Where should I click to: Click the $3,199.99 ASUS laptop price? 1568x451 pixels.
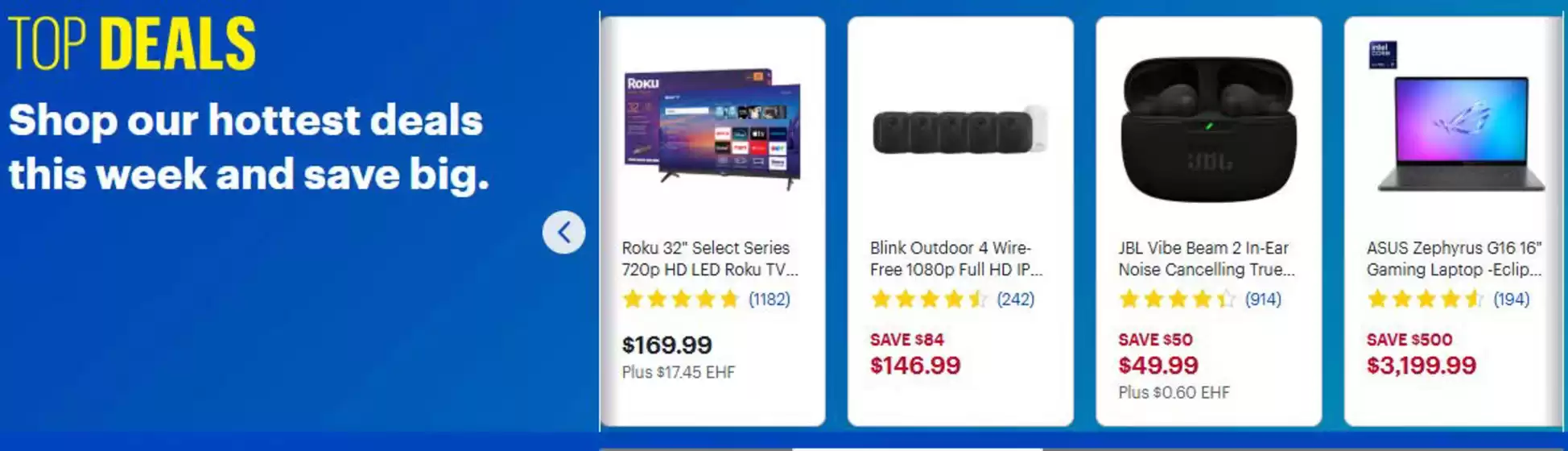(1422, 366)
